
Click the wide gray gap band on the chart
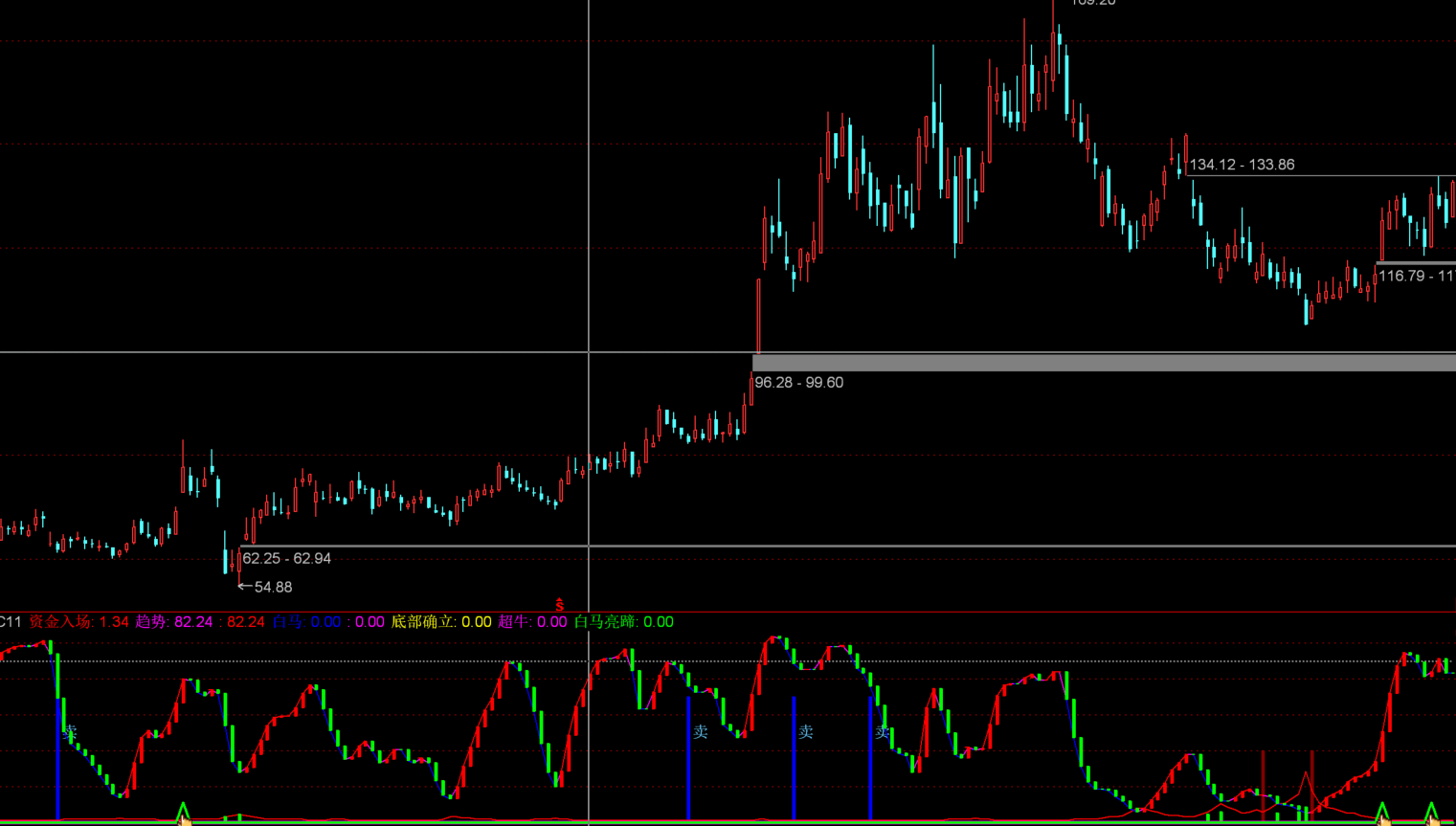[1101, 363]
